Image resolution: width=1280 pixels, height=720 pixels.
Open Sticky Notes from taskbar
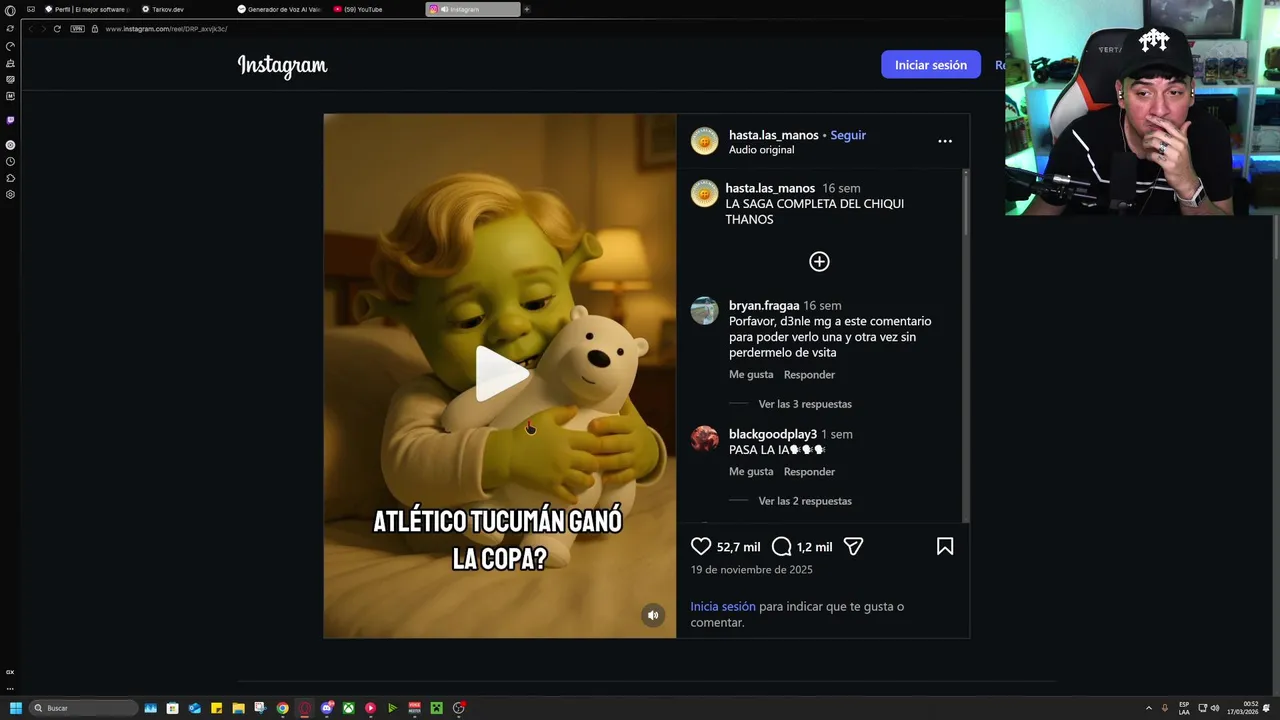pos(217,708)
